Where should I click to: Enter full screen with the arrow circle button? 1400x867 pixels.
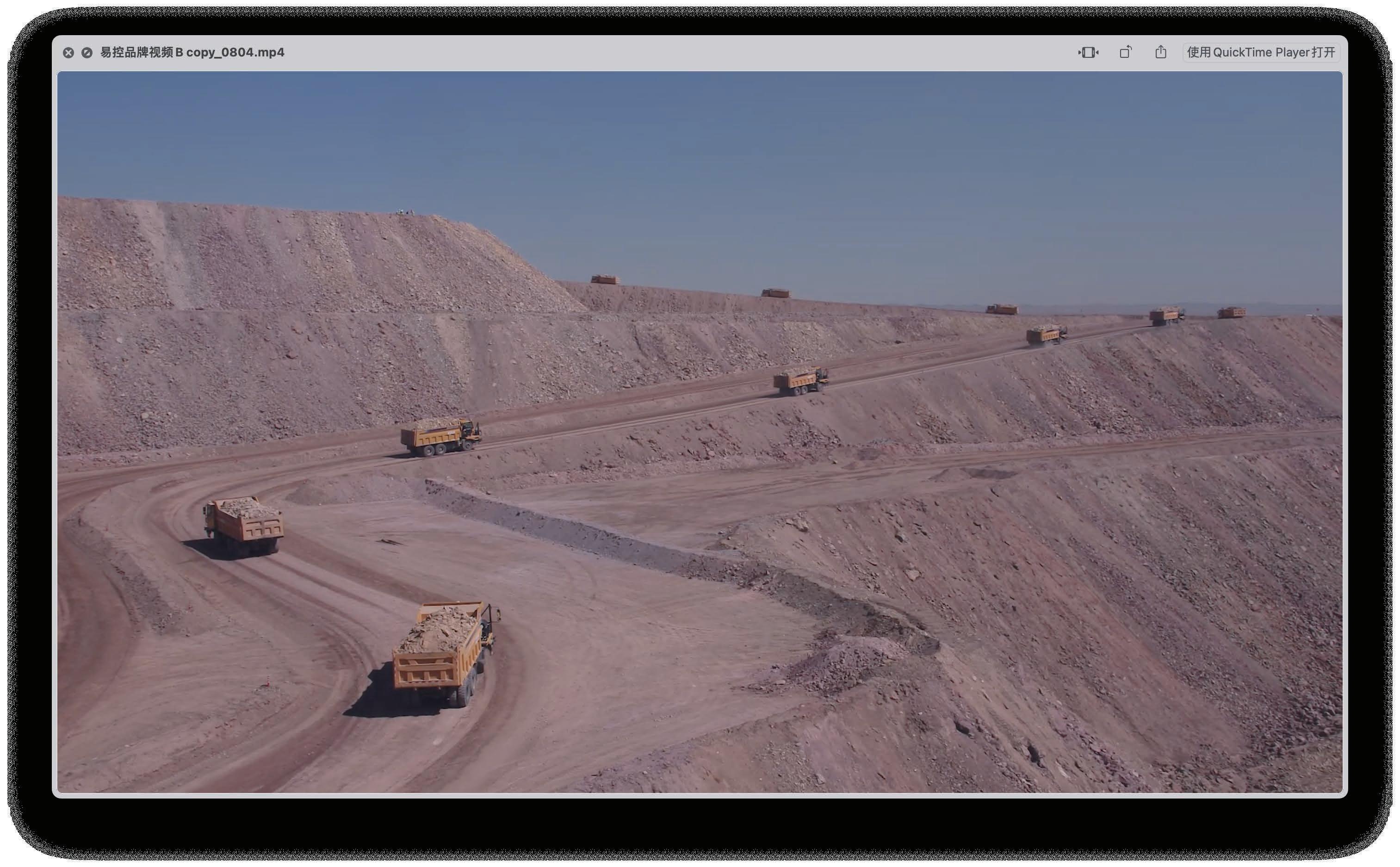click(87, 53)
